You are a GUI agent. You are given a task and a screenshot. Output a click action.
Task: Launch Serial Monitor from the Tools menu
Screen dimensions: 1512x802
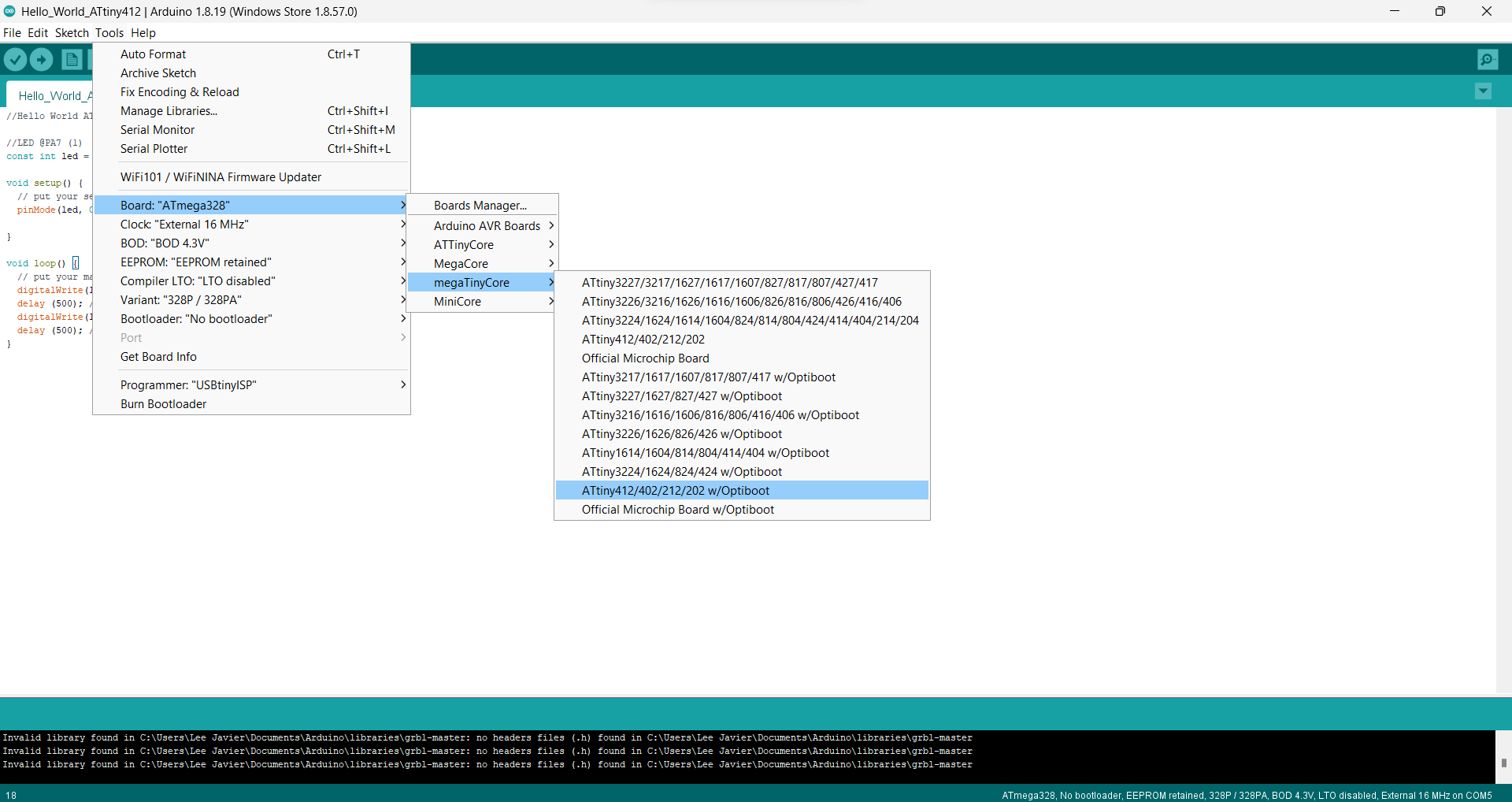coord(251,130)
